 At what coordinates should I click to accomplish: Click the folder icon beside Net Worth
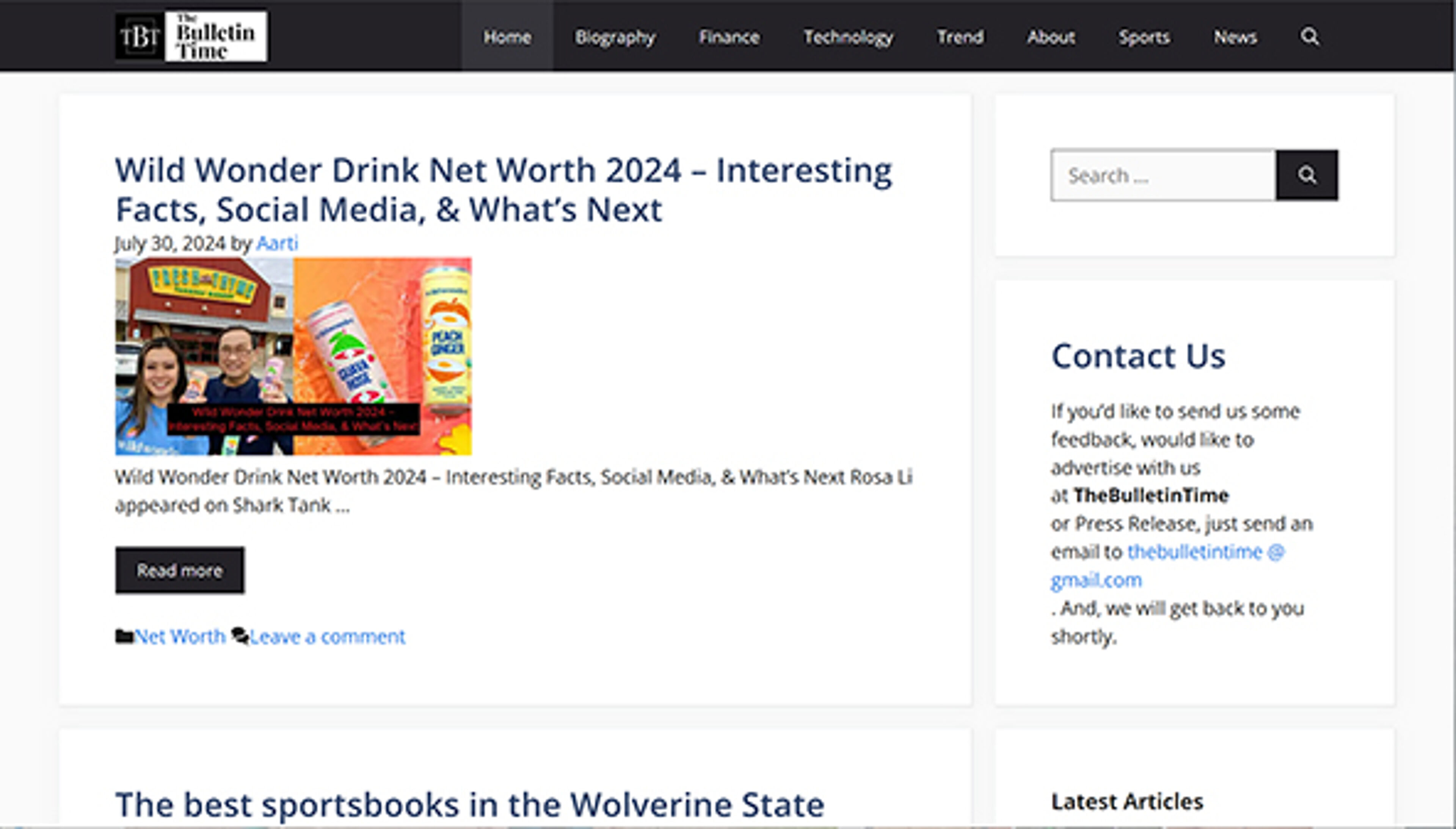tap(123, 636)
